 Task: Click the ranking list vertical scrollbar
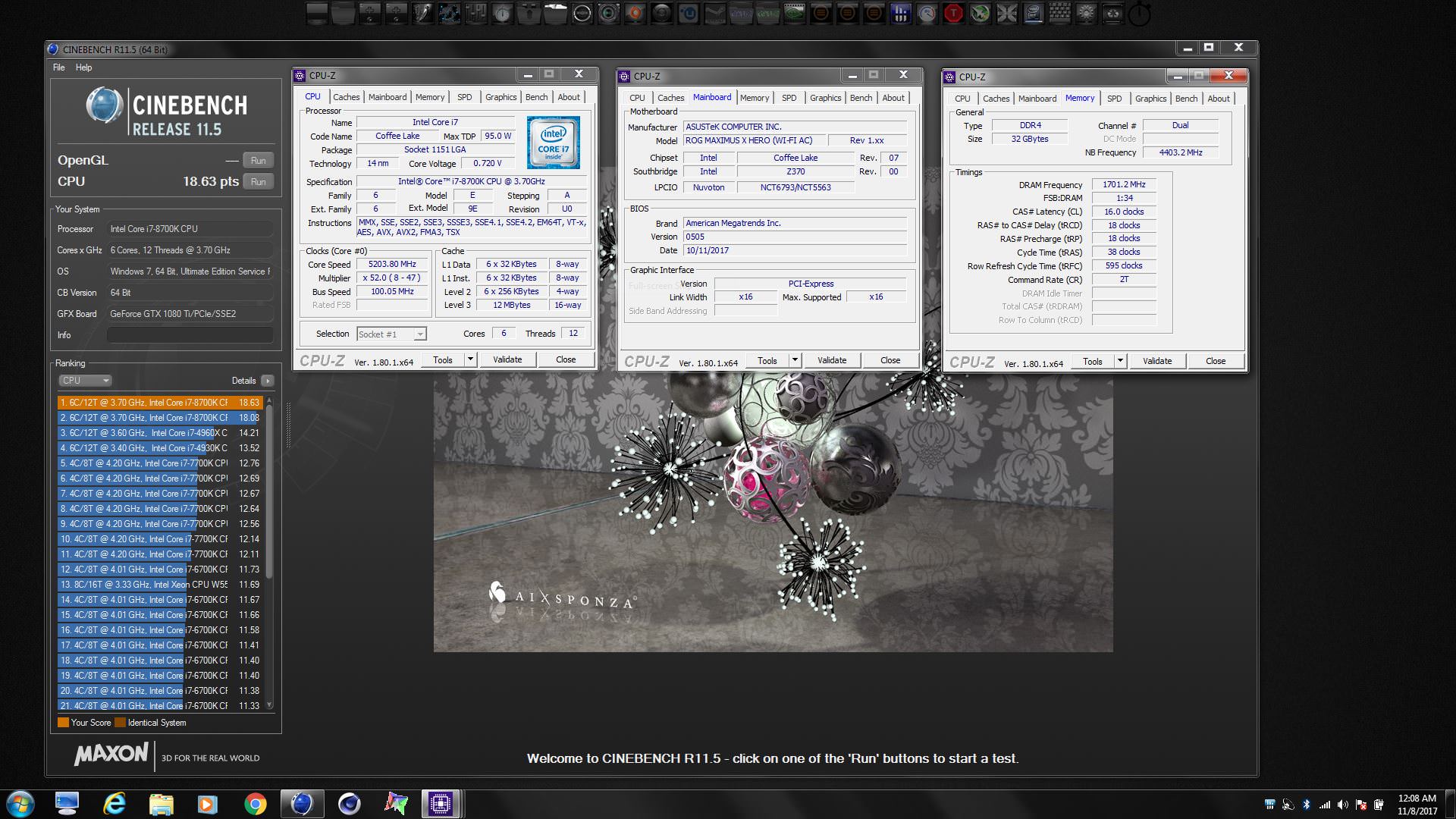pyautogui.click(x=269, y=493)
